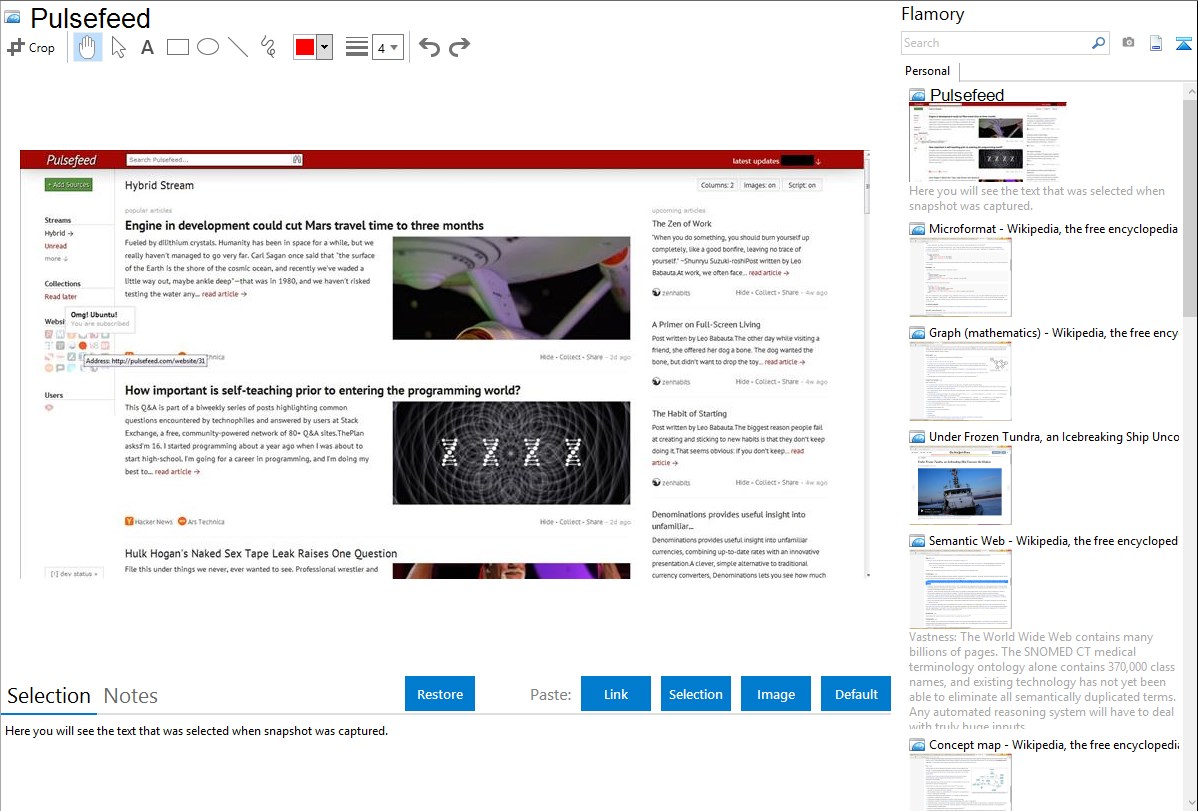
Task: Toggle 'Script: on' in the snapshot
Action: 801,185
